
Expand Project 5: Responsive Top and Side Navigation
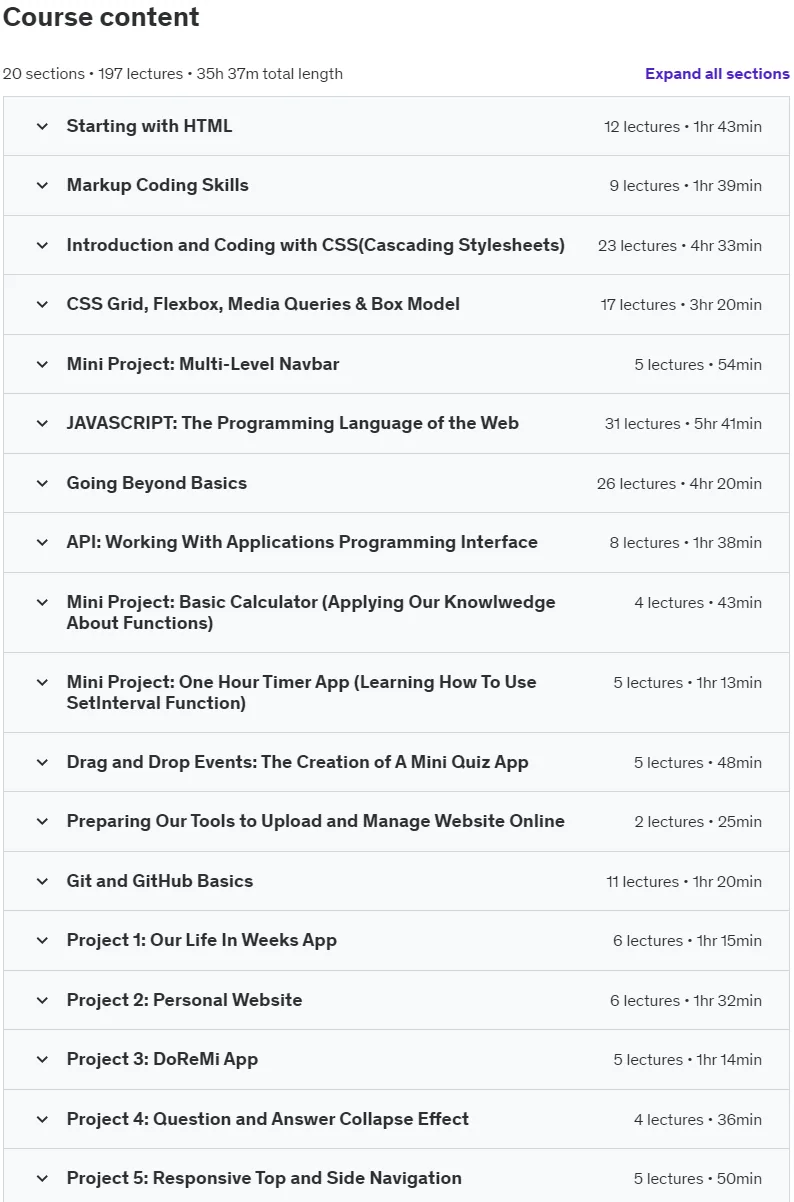click(x=264, y=1178)
